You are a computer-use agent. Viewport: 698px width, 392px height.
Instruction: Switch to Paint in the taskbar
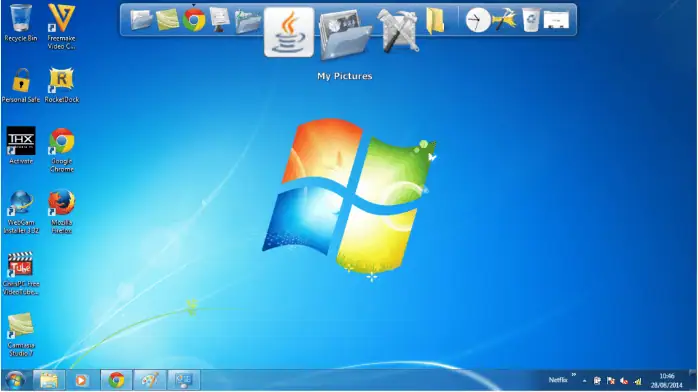pyautogui.click(x=150, y=380)
